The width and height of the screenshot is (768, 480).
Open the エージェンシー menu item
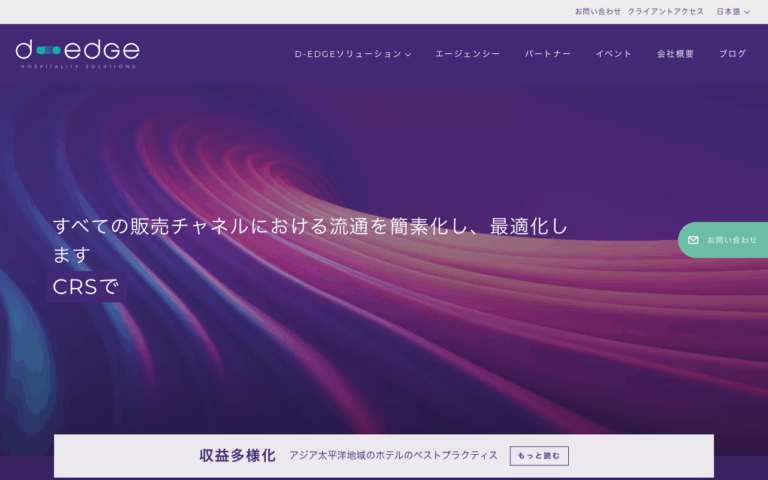point(468,54)
